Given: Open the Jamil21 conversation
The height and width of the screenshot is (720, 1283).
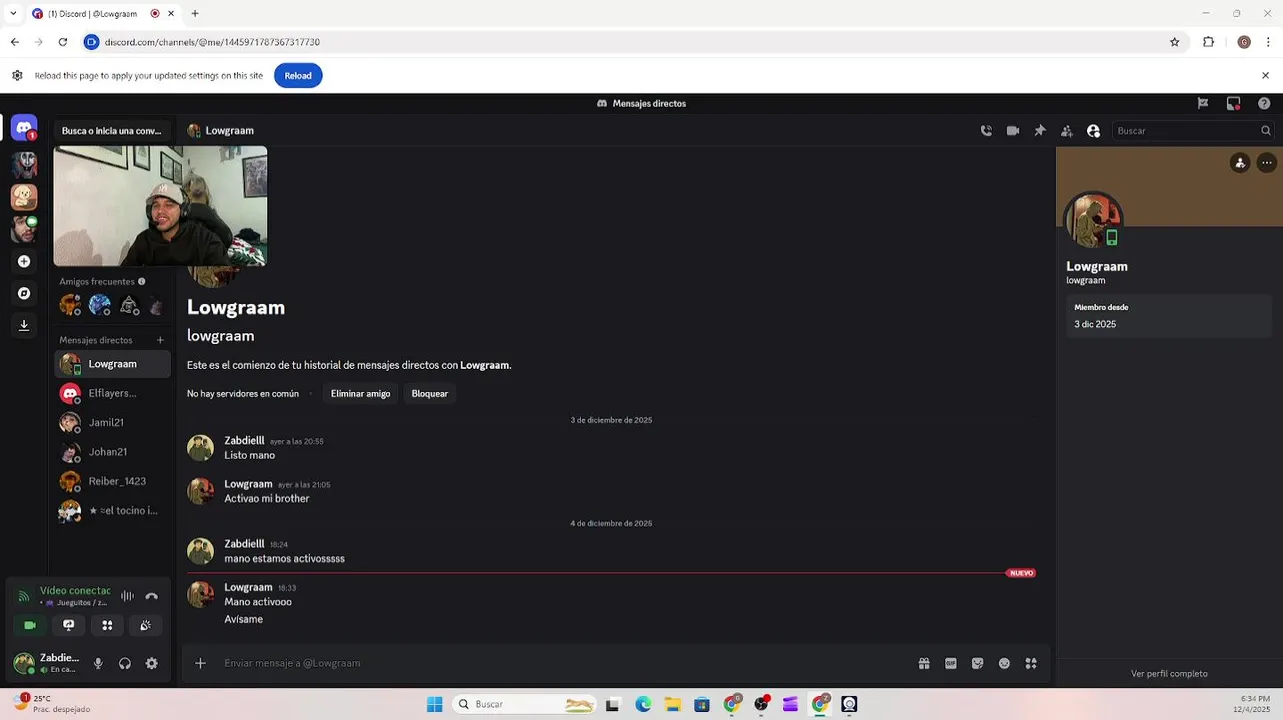Looking at the screenshot, I should [x=113, y=423].
